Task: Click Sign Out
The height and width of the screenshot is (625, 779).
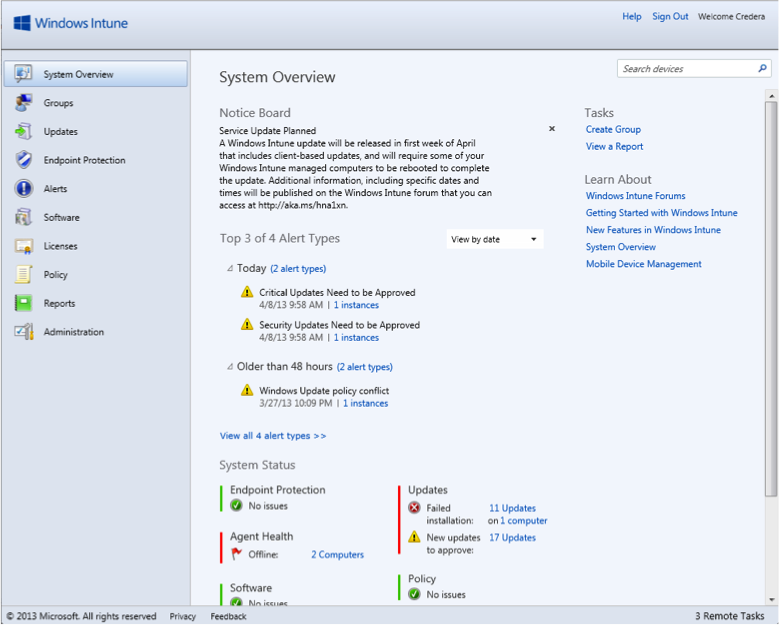Action: (670, 16)
